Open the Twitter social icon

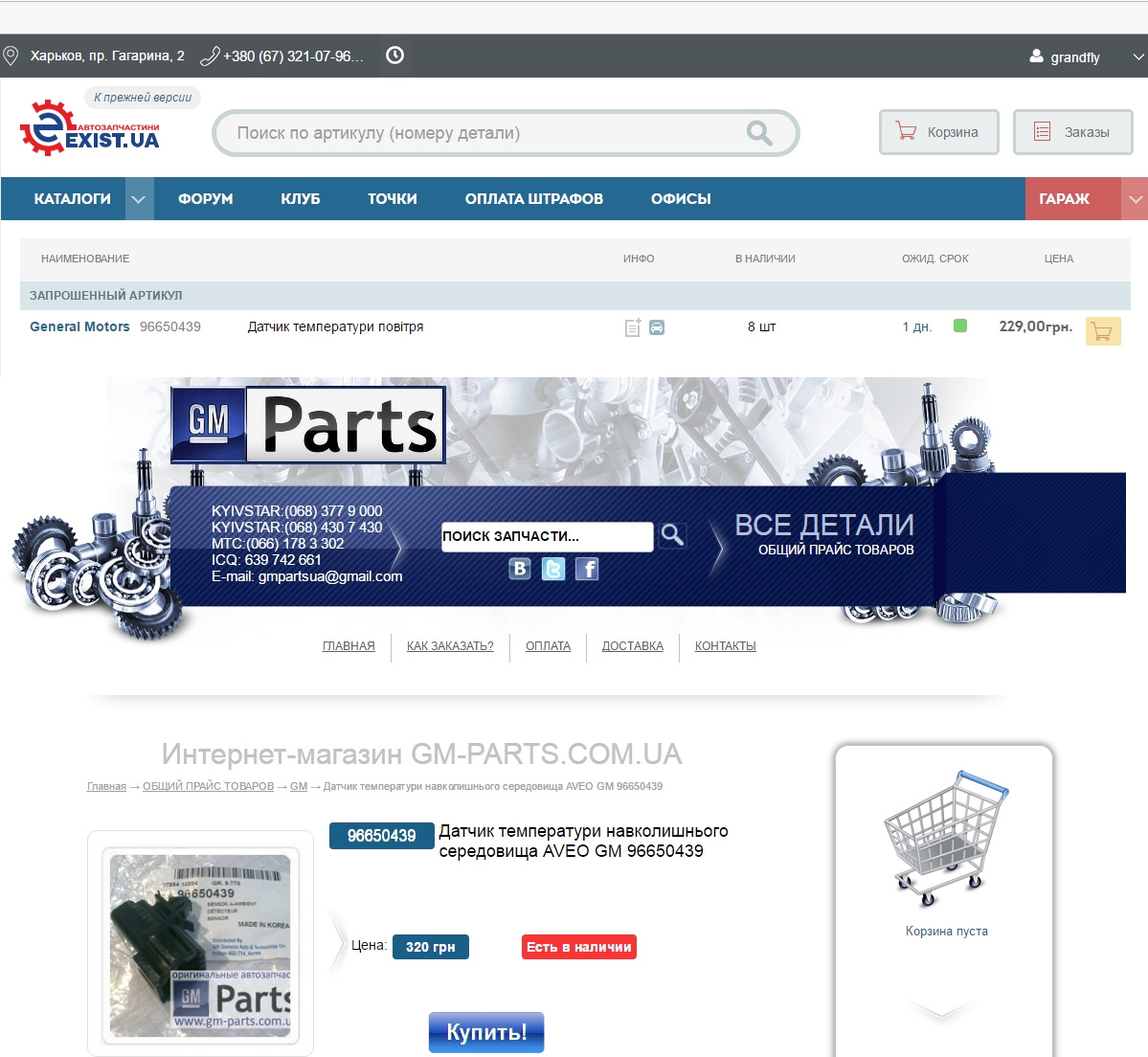pos(553,568)
